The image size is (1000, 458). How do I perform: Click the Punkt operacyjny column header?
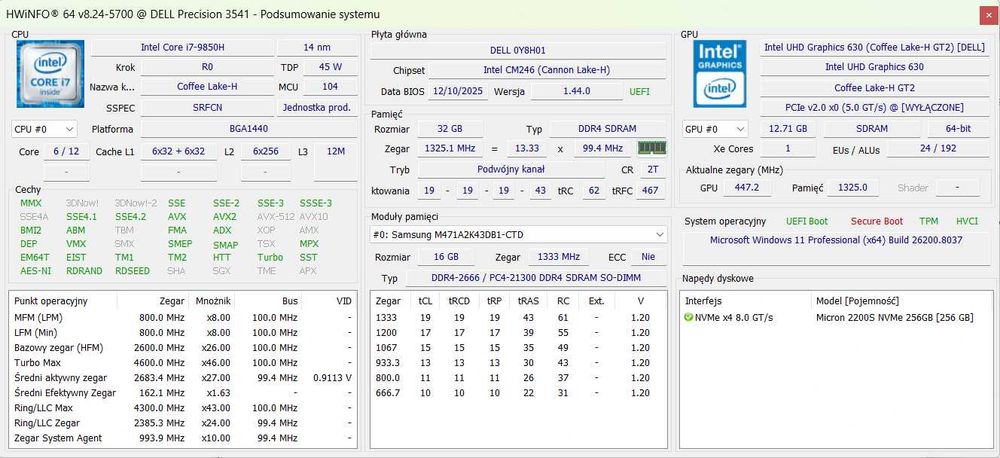pos(51,300)
